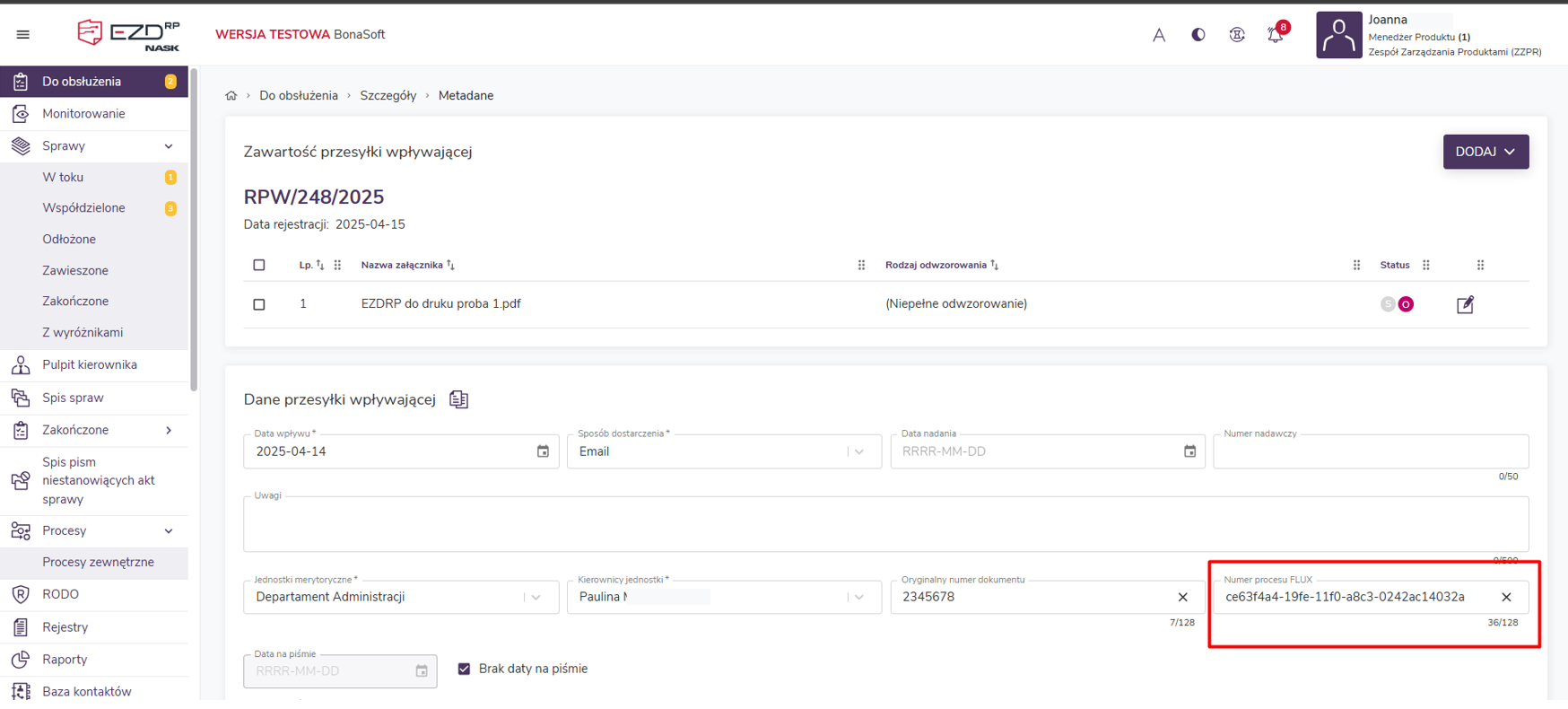Click the font size 'A' icon
This screenshot has height=709, width=1568.
[1159, 35]
